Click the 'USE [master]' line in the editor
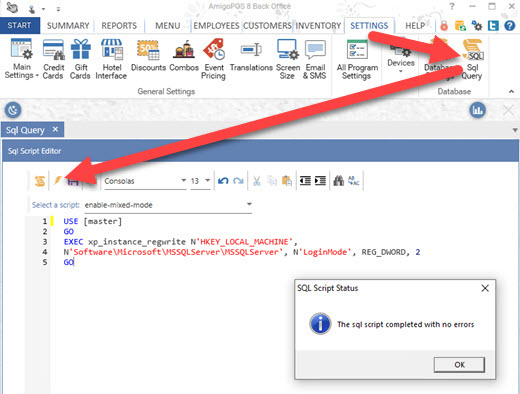Screen dimensions: 520x394 click(x=93, y=221)
